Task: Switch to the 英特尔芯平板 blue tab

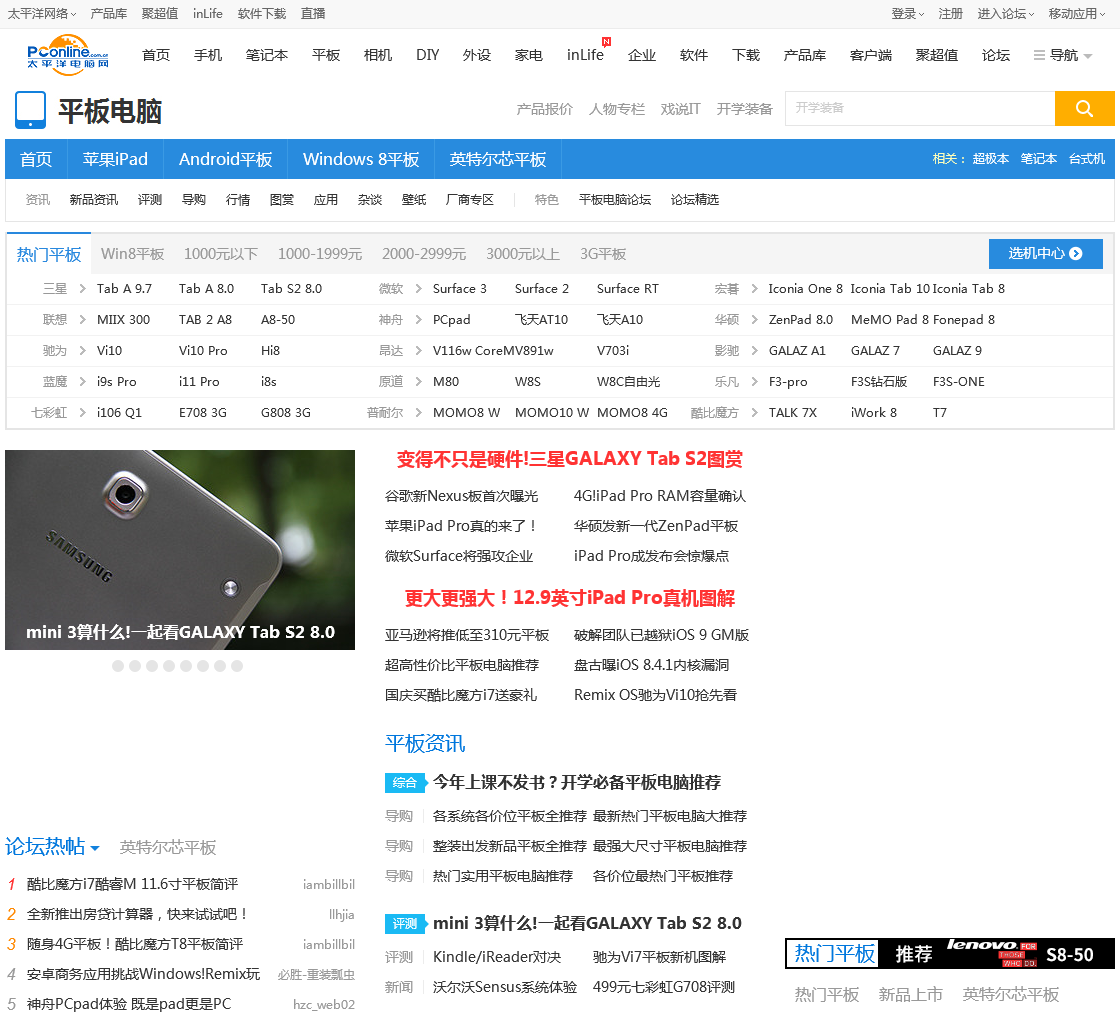Action: pos(498,159)
